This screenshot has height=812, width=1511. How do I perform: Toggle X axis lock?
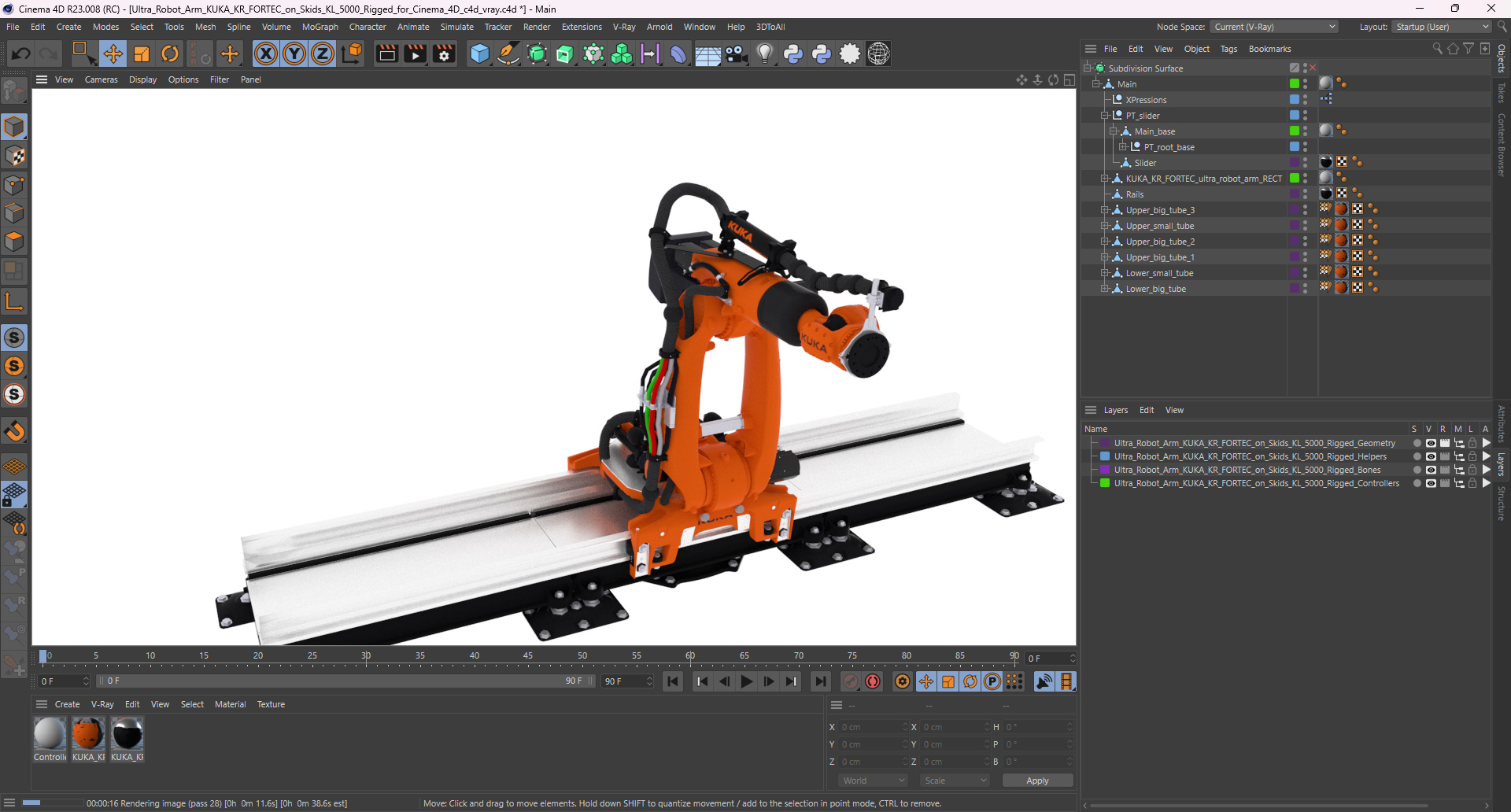266,54
